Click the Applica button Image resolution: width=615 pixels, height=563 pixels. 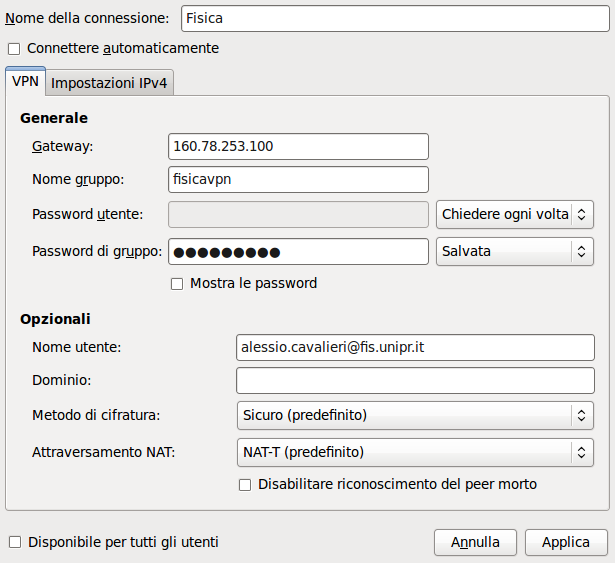coord(565,542)
